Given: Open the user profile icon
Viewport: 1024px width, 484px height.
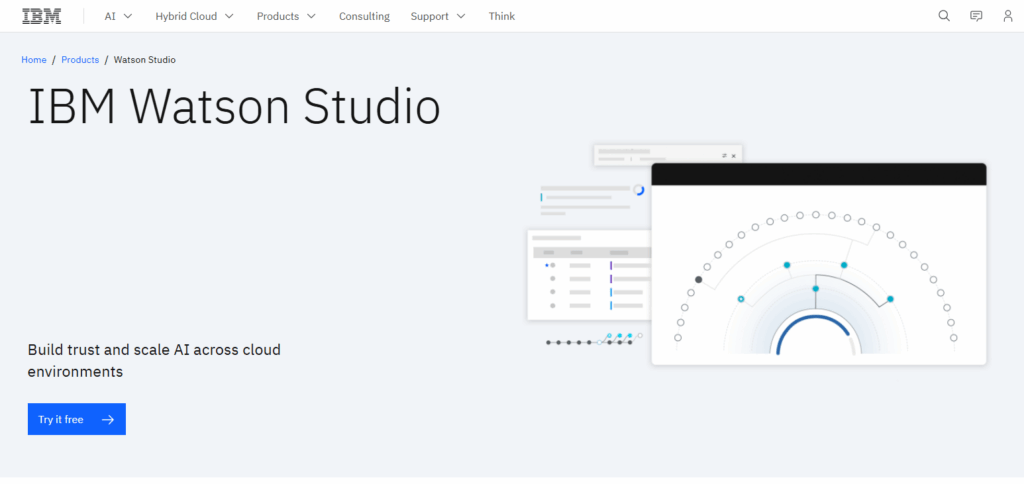Looking at the screenshot, I should [x=1008, y=16].
